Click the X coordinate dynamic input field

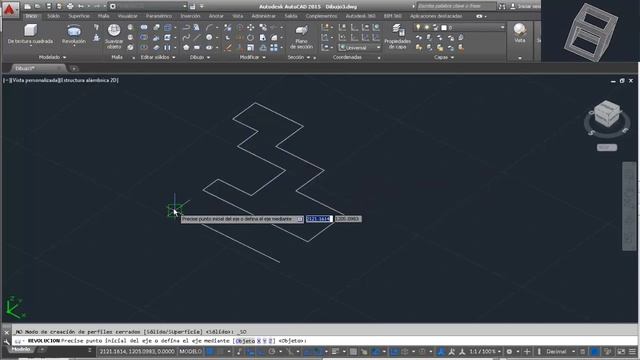[x=319, y=219]
